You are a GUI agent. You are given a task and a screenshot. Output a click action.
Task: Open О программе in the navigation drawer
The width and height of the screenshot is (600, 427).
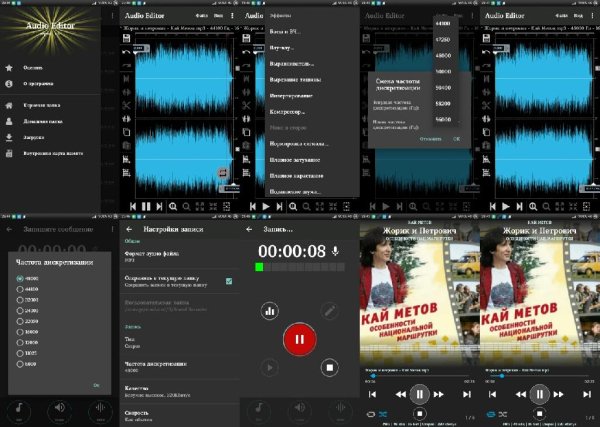tap(38, 84)
